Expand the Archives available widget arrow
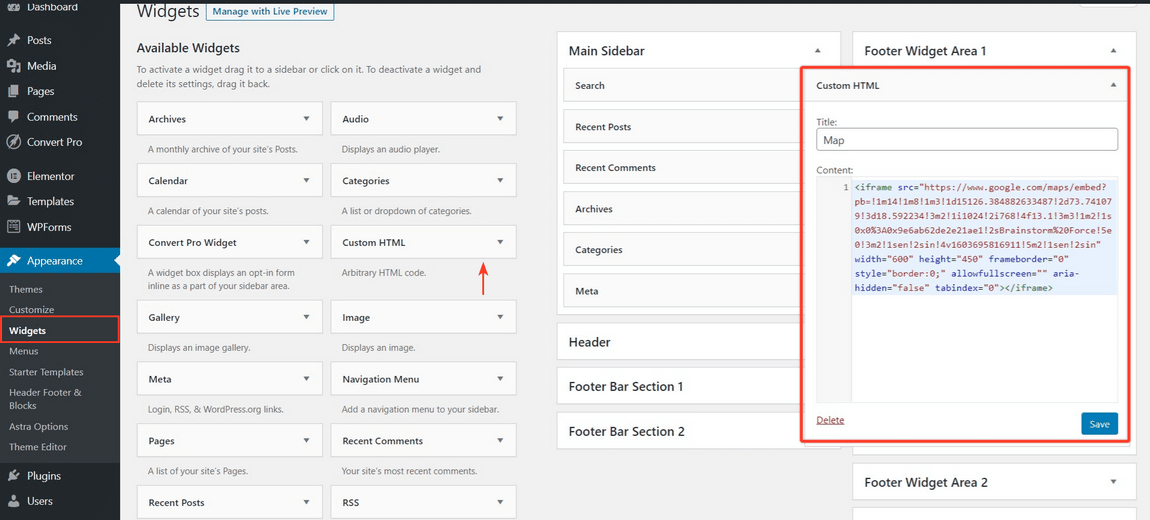This screenshot has height=520, width=1150. (307, 119)
